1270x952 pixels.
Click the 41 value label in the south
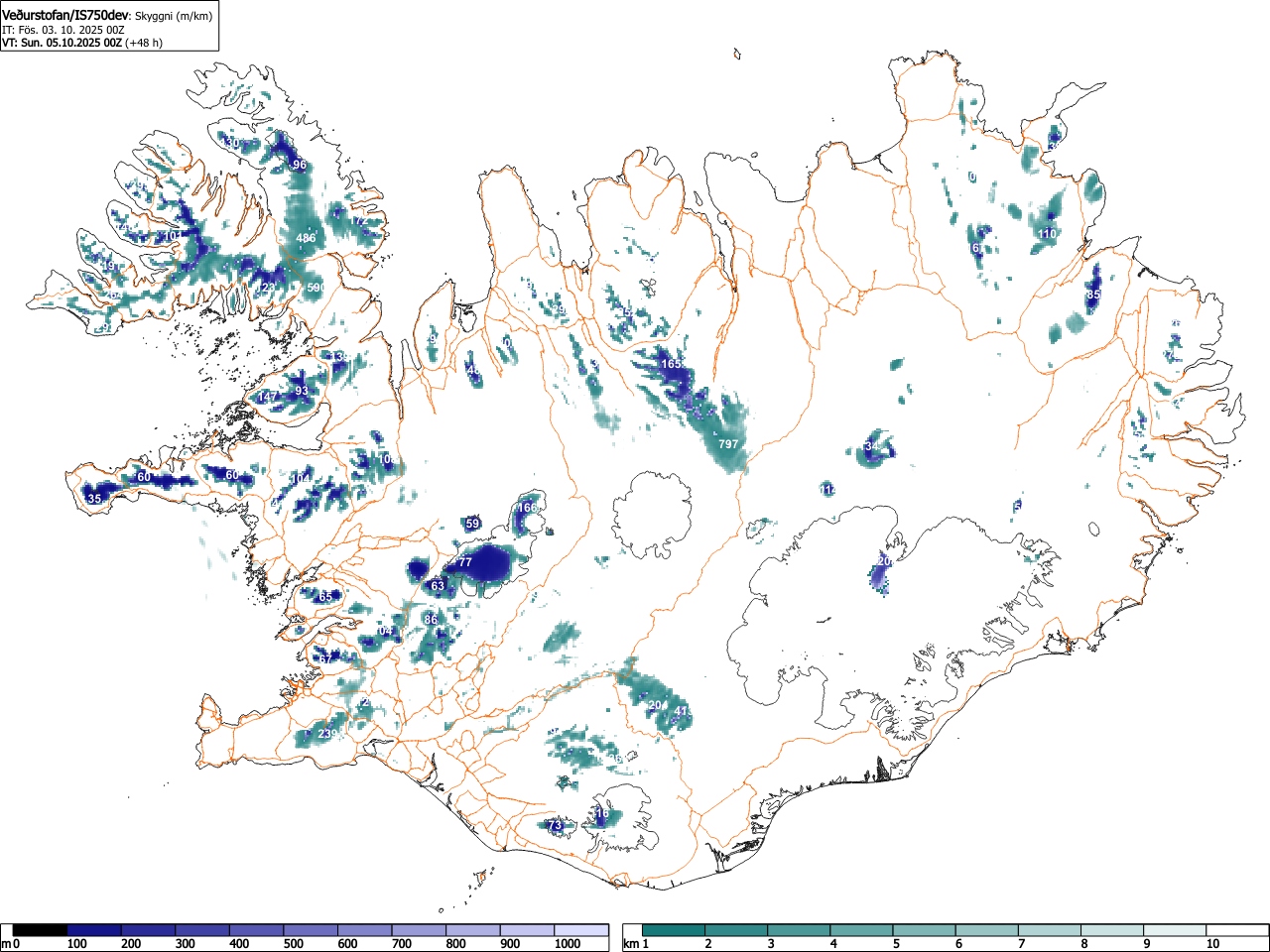(x=681, y=711)
